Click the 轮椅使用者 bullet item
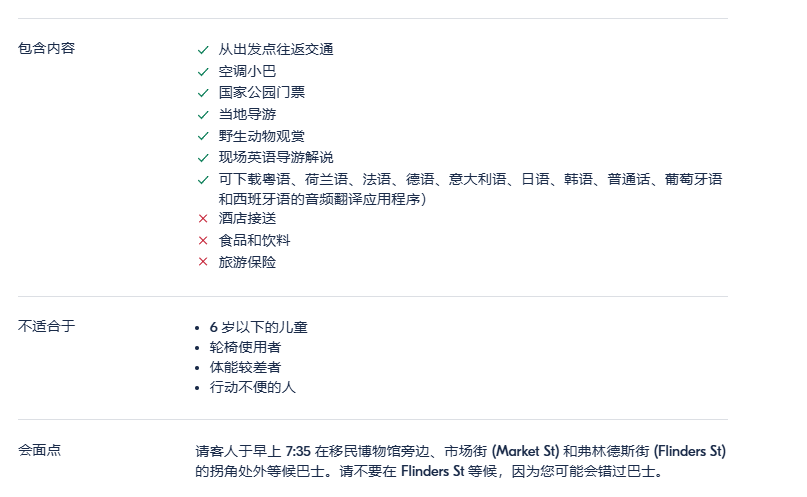The image size is (807, 497). click(x=245, y=347)
